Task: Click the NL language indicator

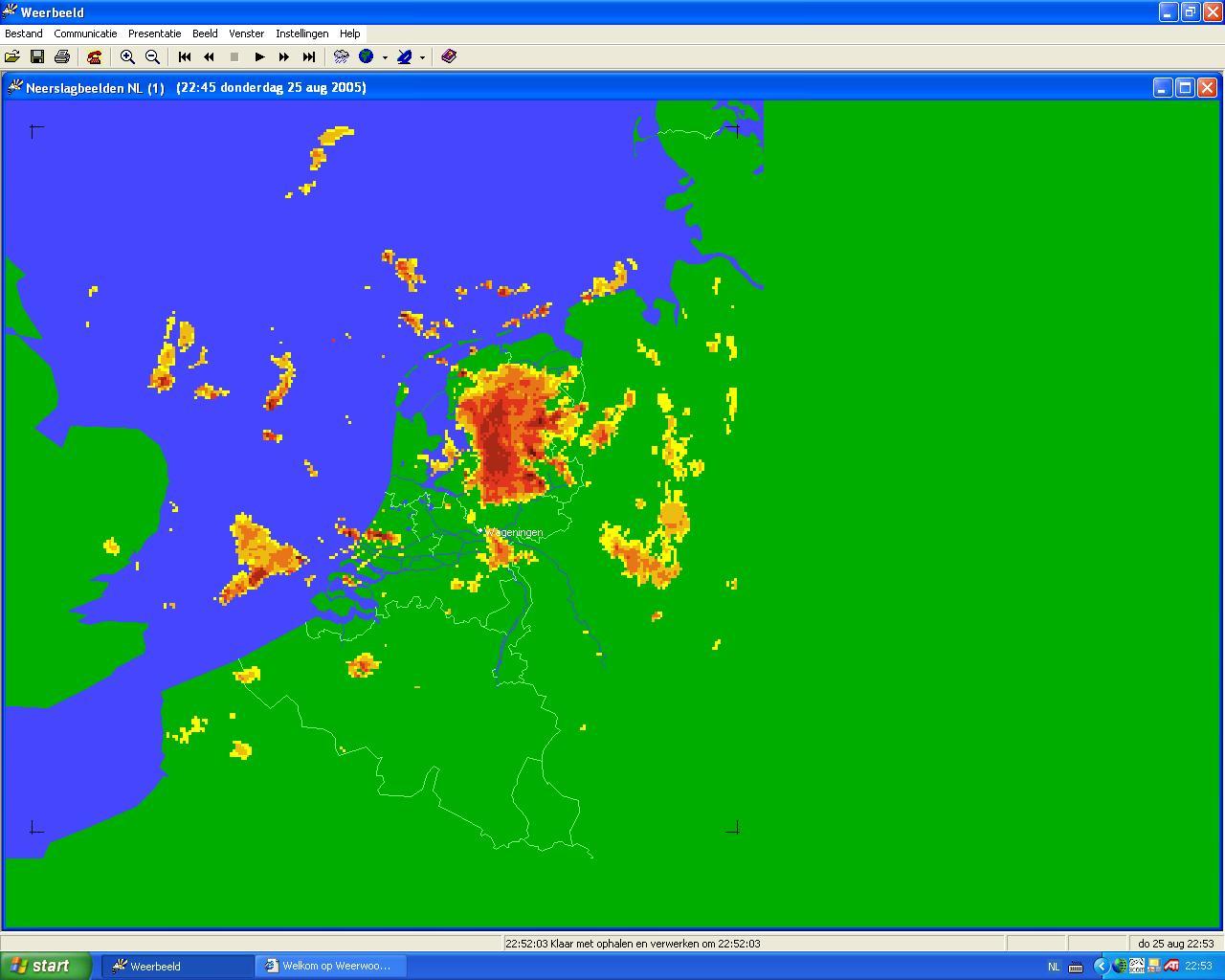Action: click(x=1054, y=967)
